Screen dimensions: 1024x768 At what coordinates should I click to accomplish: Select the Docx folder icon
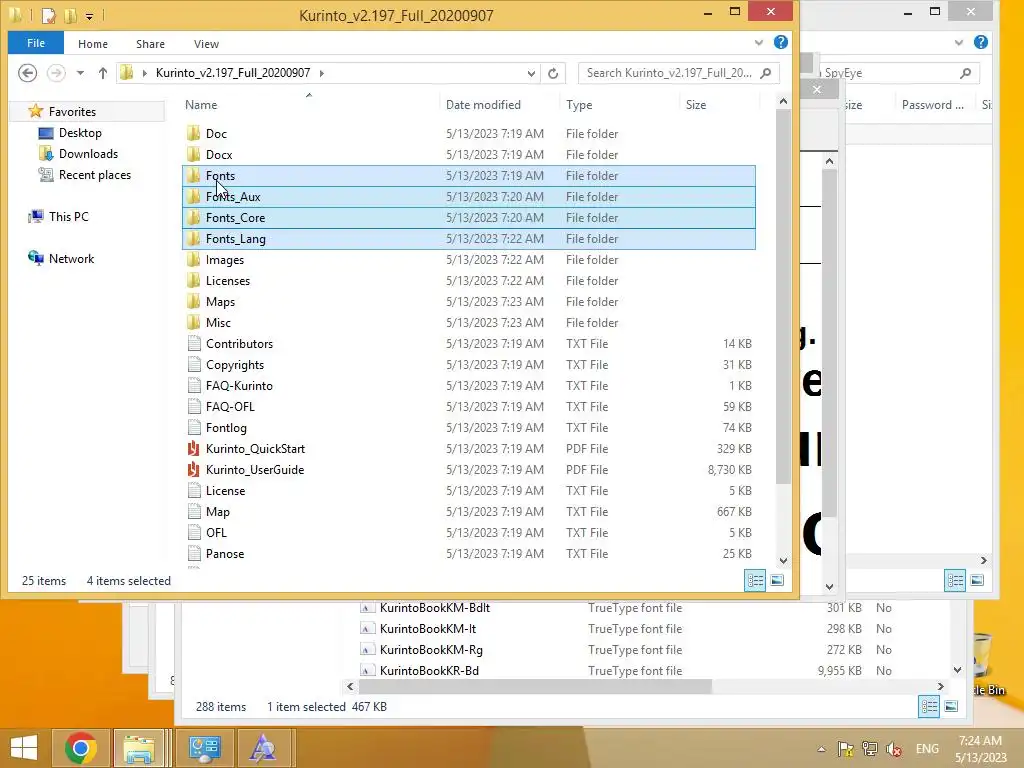click(193, 154)
